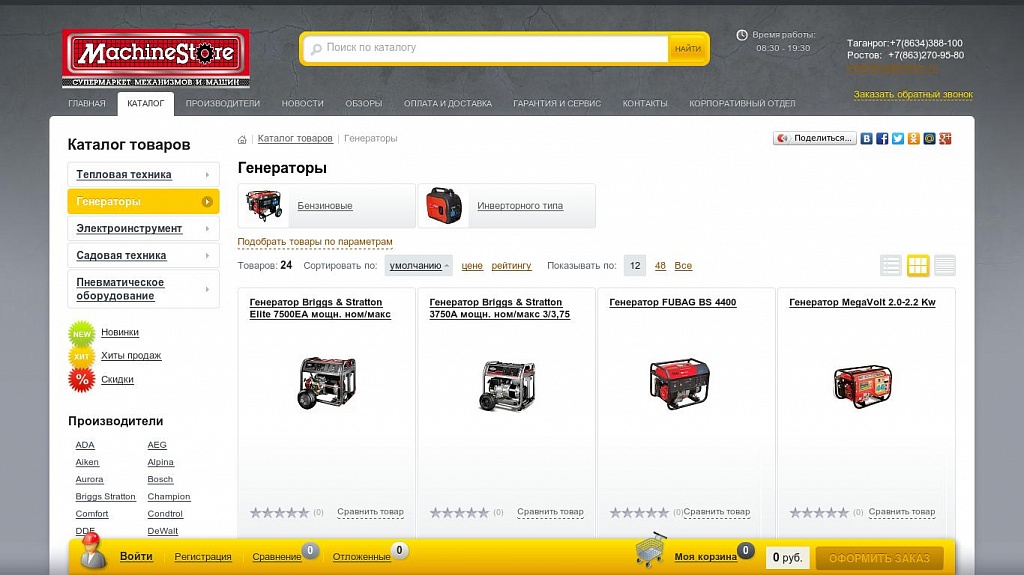Image resolution: width=1024 pixels, height=575 pixels.
Task: Share on Mail.ru icon
Action: [929, 139]
